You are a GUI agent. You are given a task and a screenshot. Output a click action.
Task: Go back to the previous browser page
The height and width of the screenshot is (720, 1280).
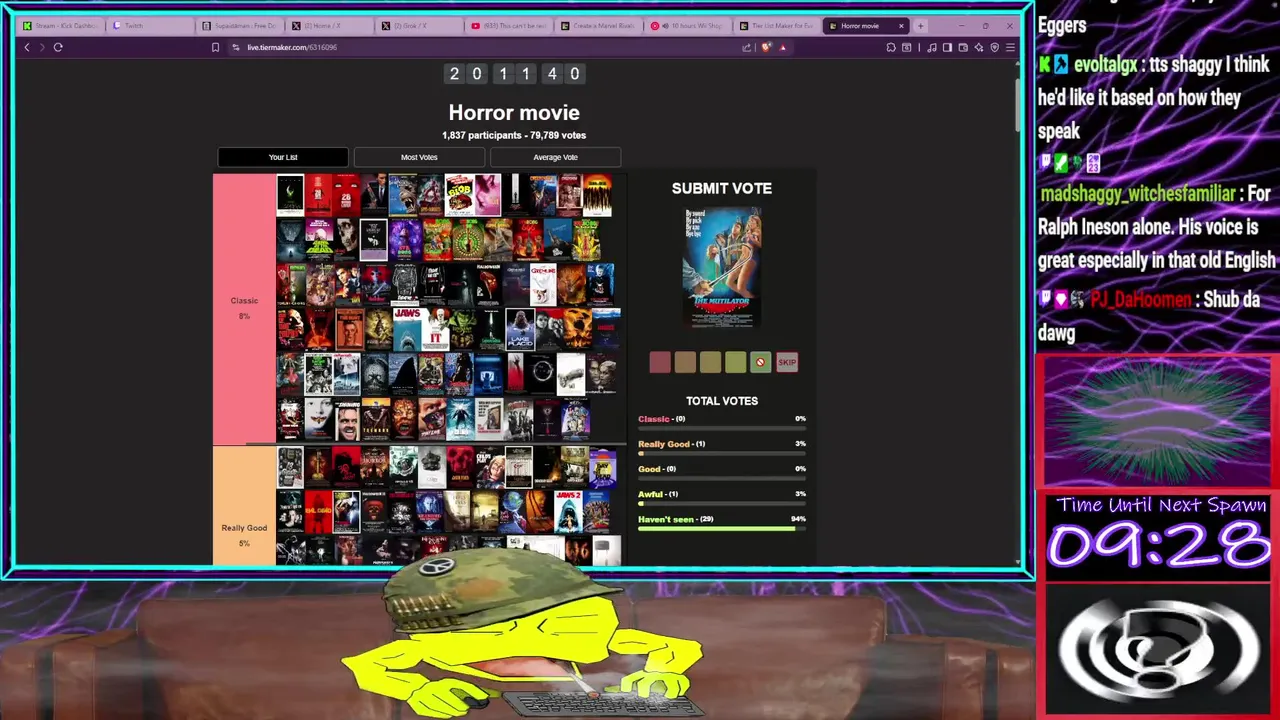point(27,47)
